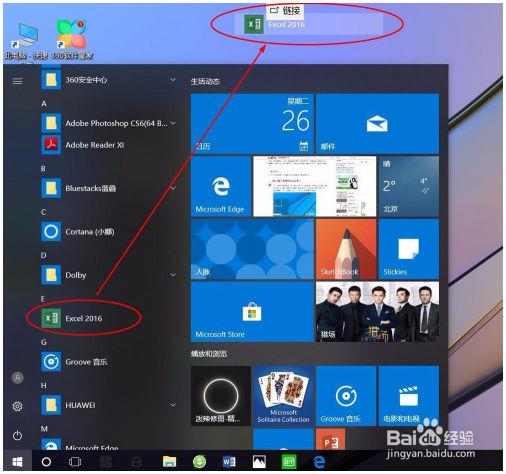506x474 pixels.
Task: Click the Windows Start button
Action: 17,462
